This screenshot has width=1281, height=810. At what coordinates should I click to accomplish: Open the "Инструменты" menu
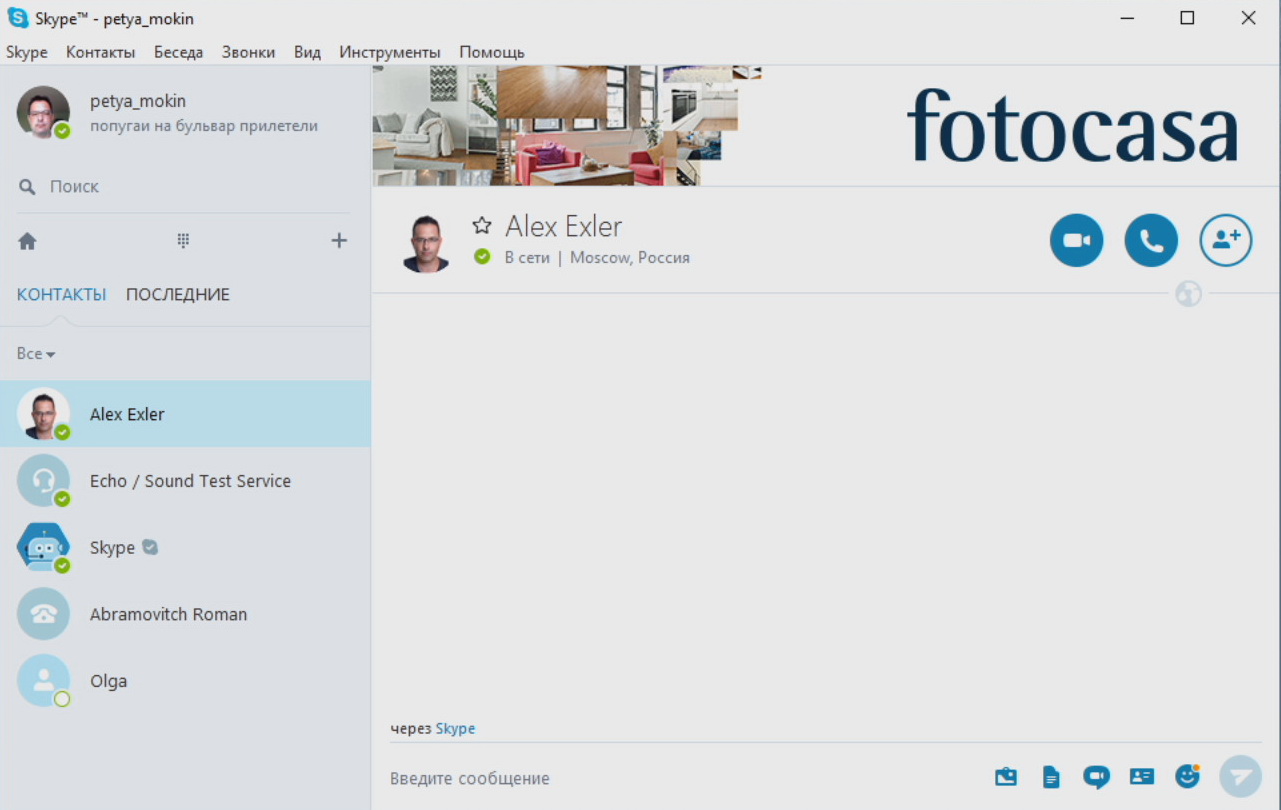[x=389, y=52]
